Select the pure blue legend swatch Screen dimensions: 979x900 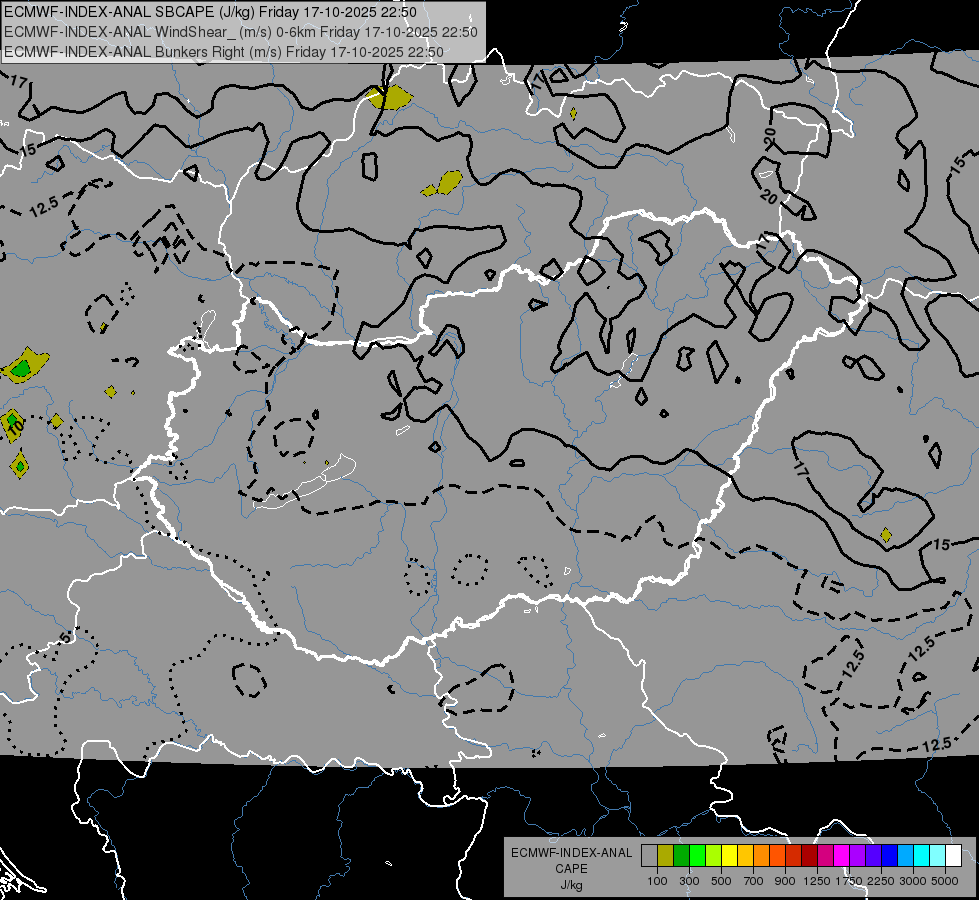(x=890, y=856)
